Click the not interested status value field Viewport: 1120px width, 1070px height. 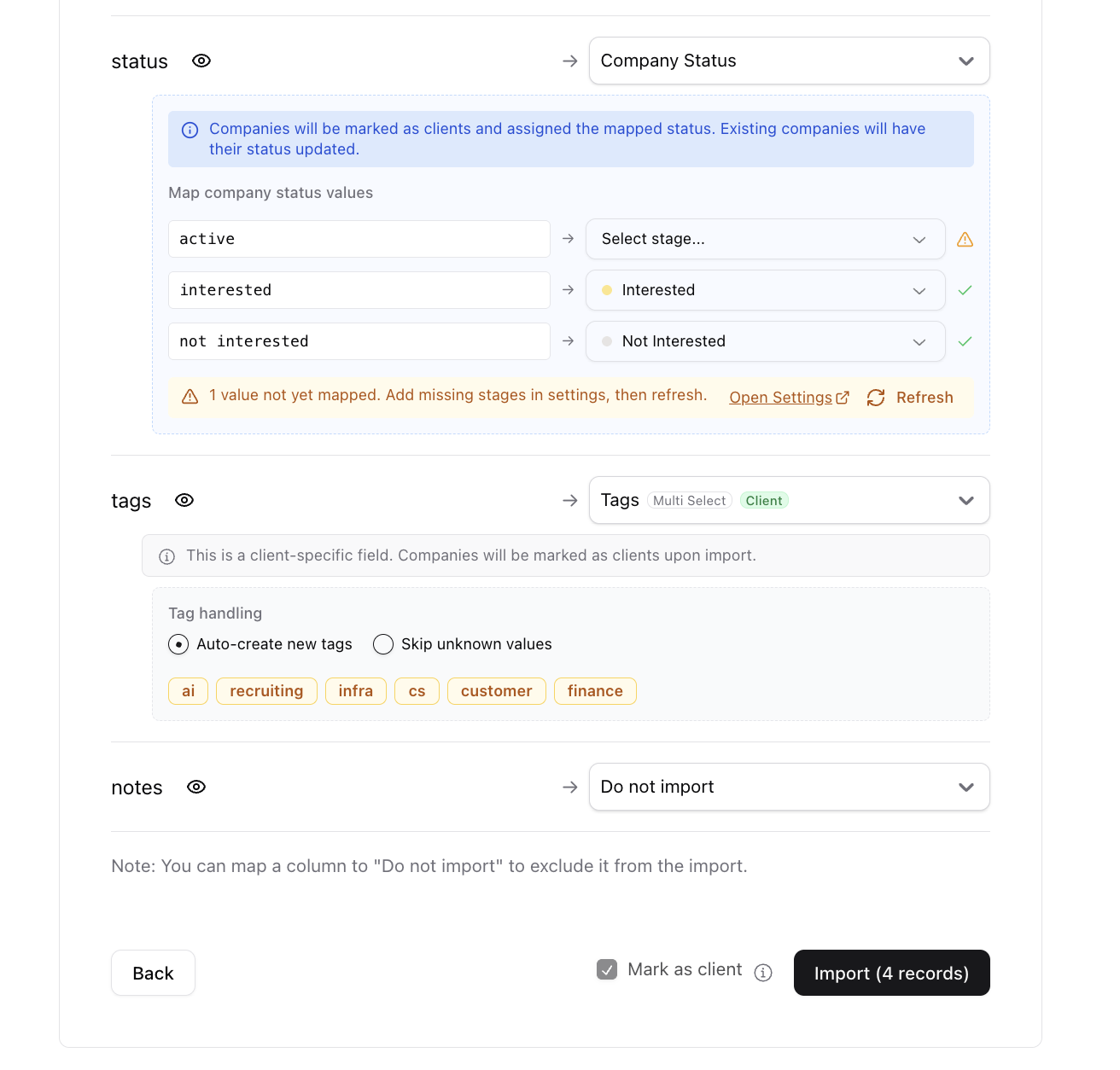click(x=359, y=341)
